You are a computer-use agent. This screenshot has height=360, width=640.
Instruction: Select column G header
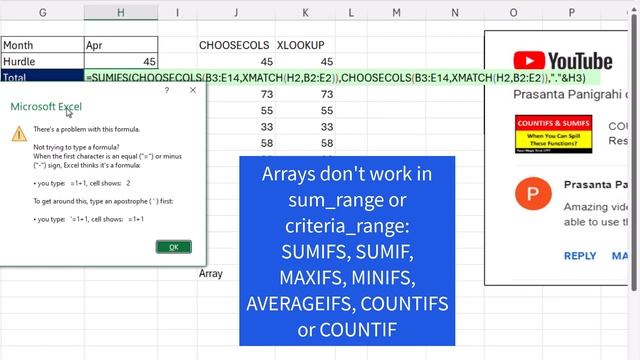pos(42,13)
